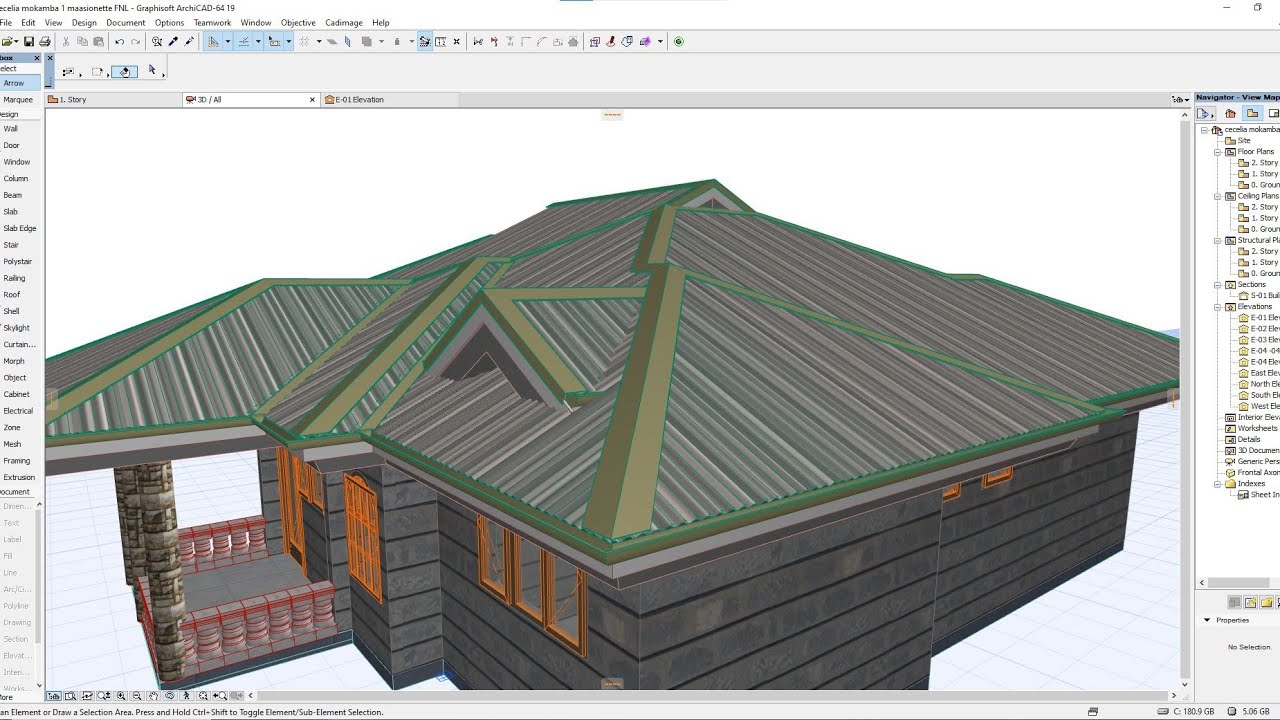
Task: Click the Paste clipboard icon
Action: tap(98, 41)
